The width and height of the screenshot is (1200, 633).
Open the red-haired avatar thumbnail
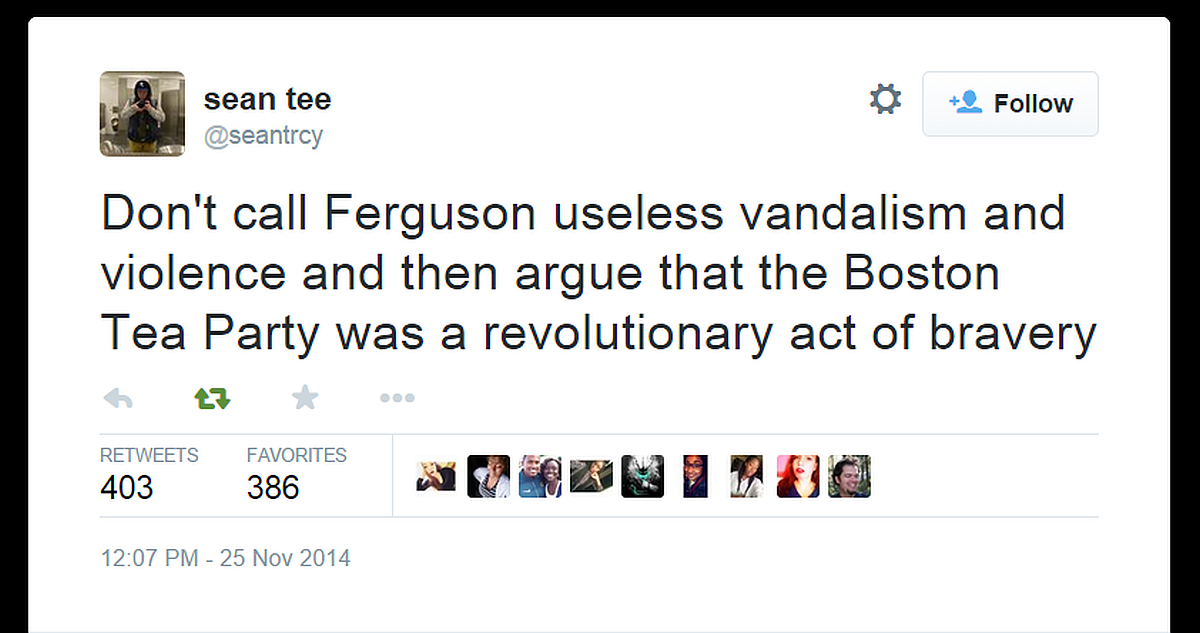798,477
